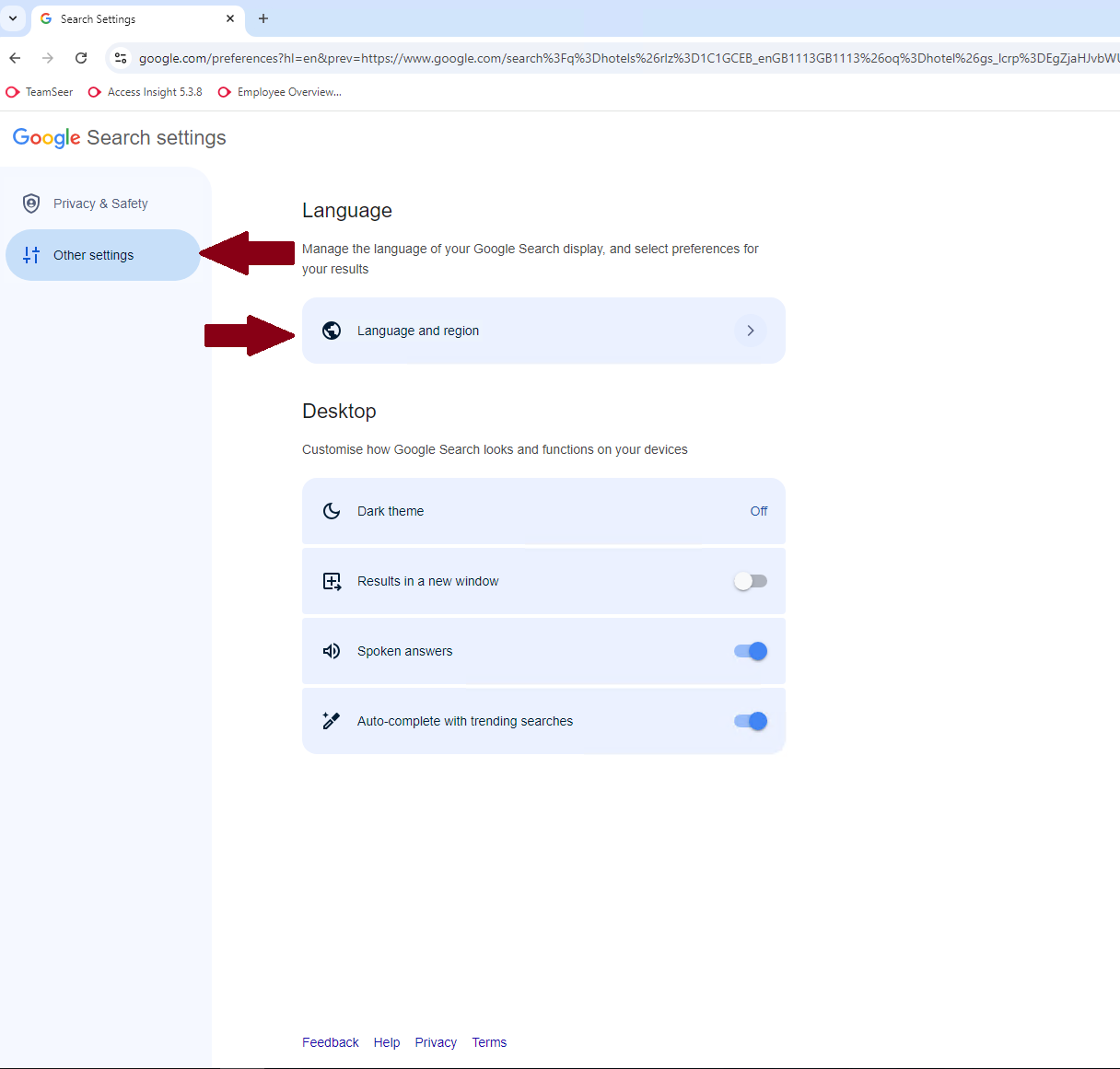Toggle the Spoken answers switch
Image resolution: width=1120 pixels, height=1069 pixels.
tap(751, 651)
